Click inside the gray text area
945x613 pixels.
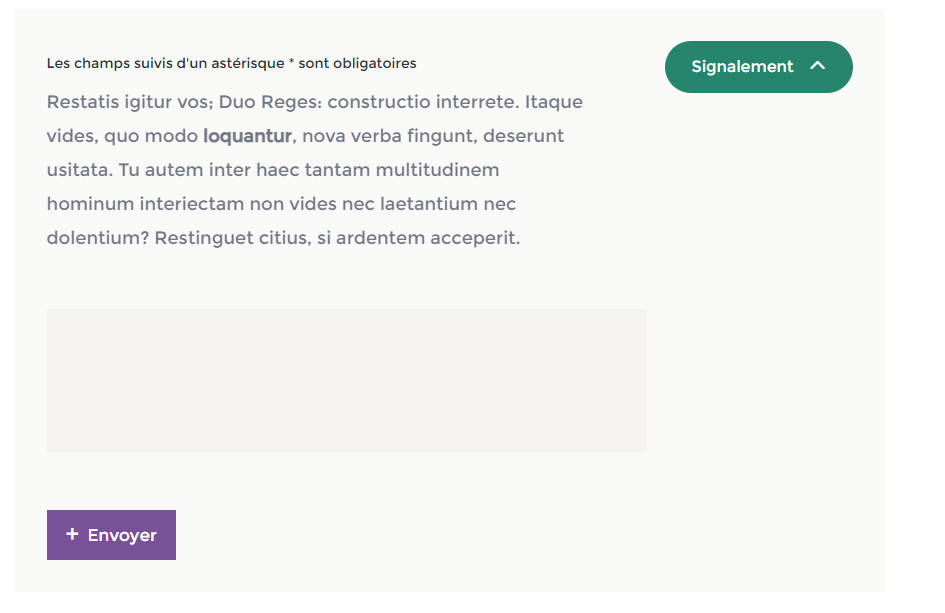click(x=346, y=380)
